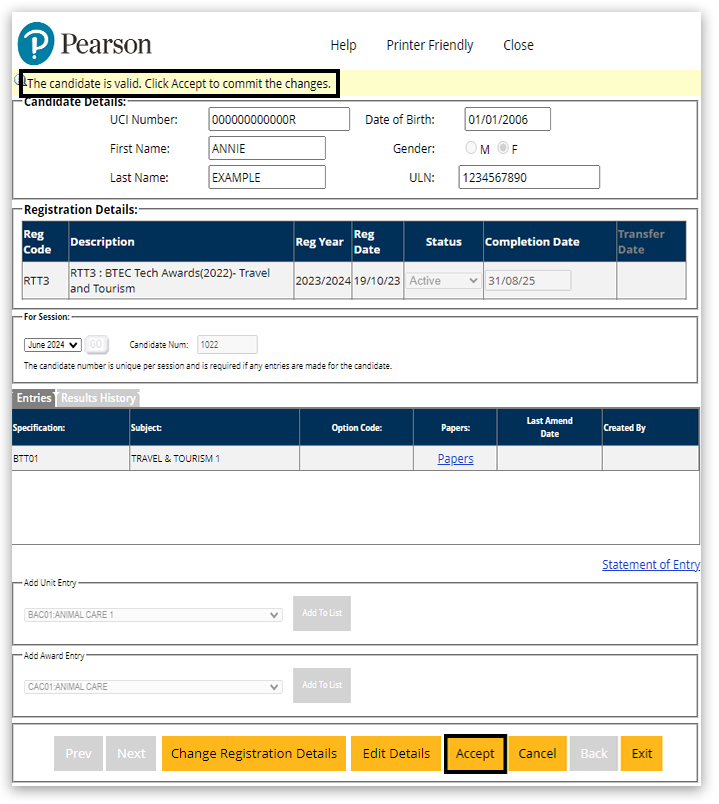Open the Help menu item
Image resolution: width=719 pixels, height=804 pixels.
(x=343, y=45)
